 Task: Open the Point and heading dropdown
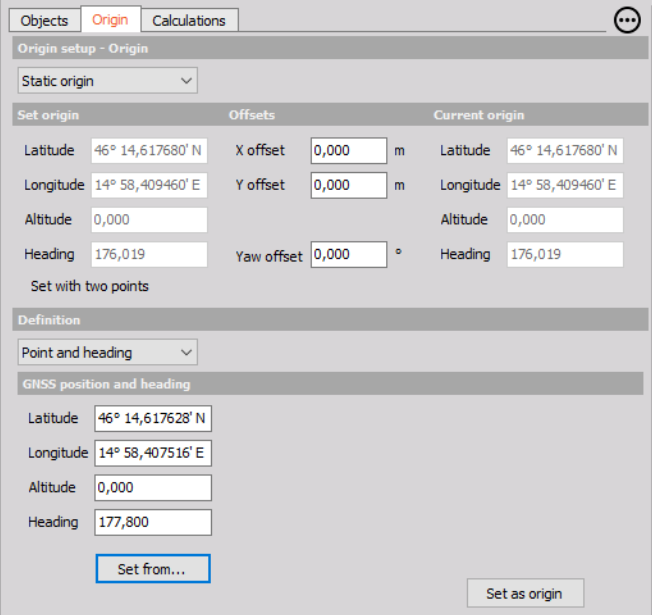click(x=107, y=353)
